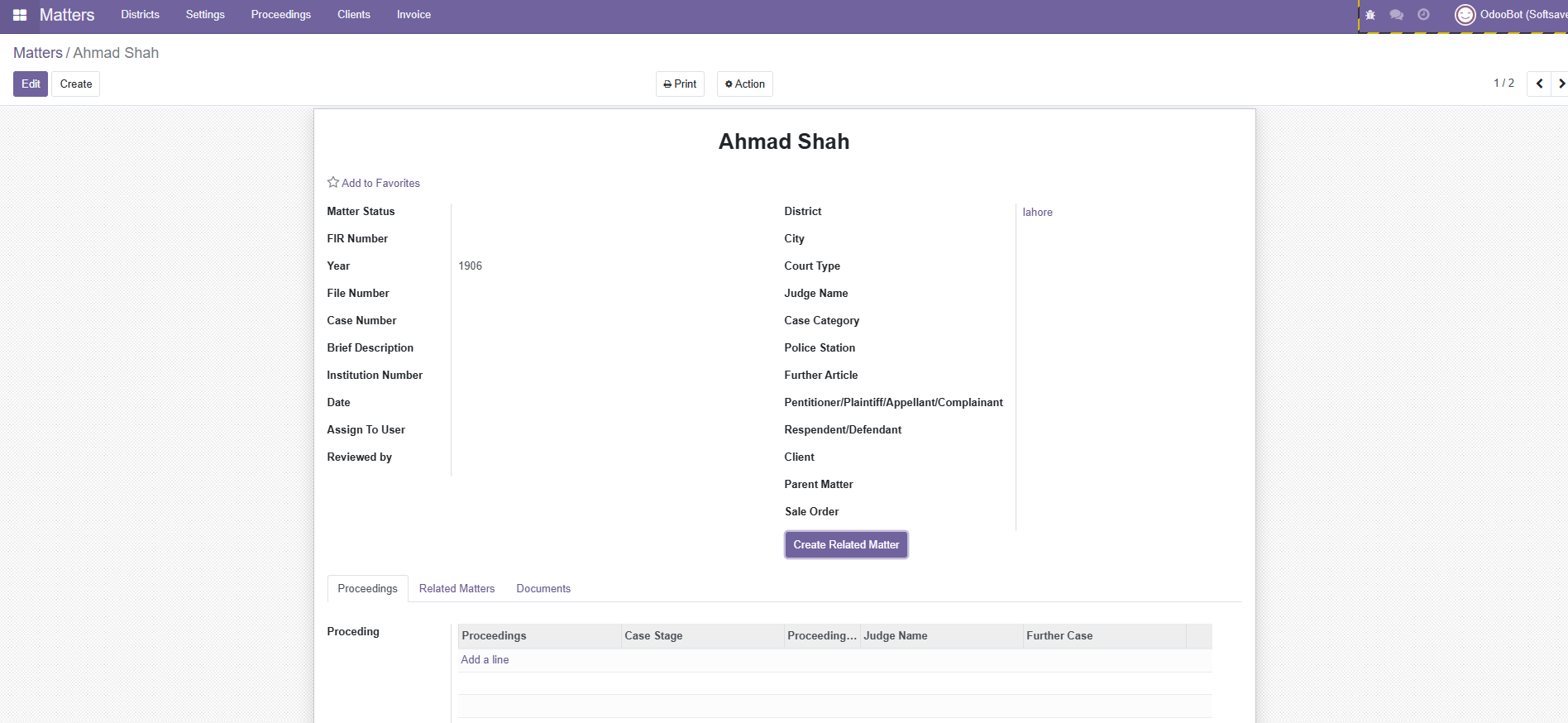Click the pager 1 / 2 counter
Screen dimensions: 1568x723
1503,84
